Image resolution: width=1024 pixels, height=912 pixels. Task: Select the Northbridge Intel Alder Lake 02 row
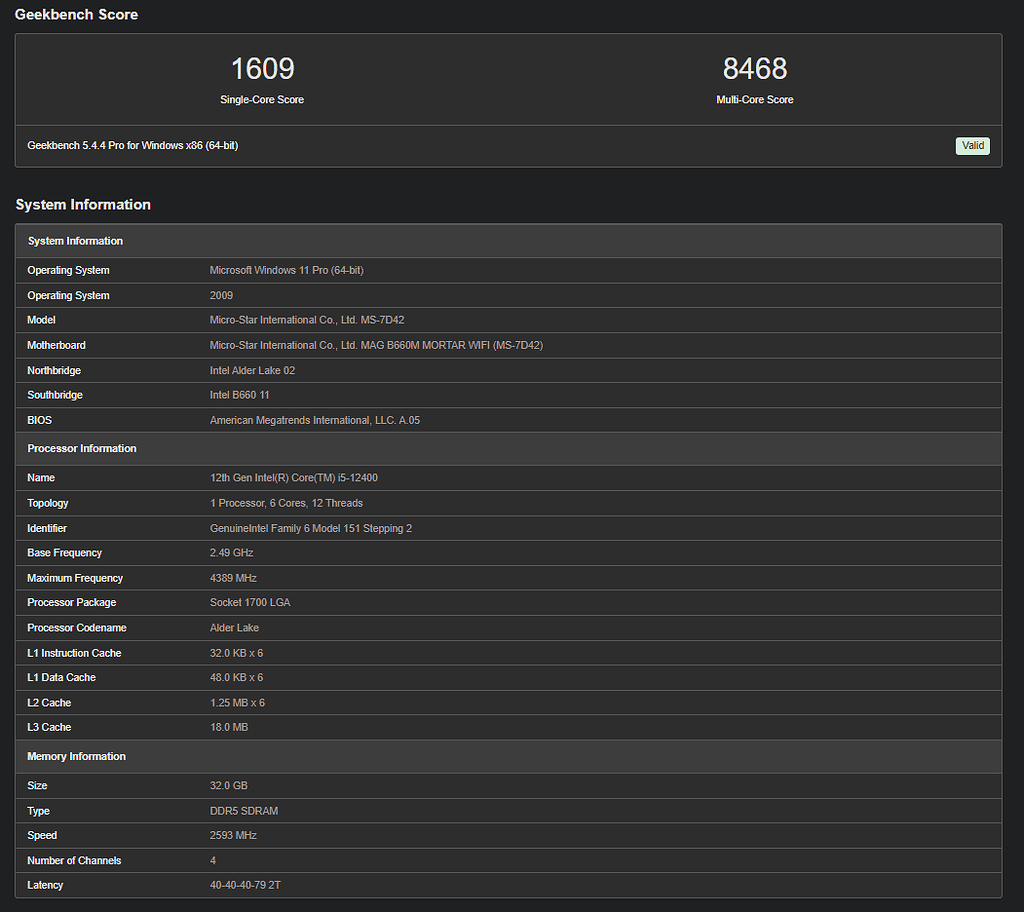click(252, 369)
